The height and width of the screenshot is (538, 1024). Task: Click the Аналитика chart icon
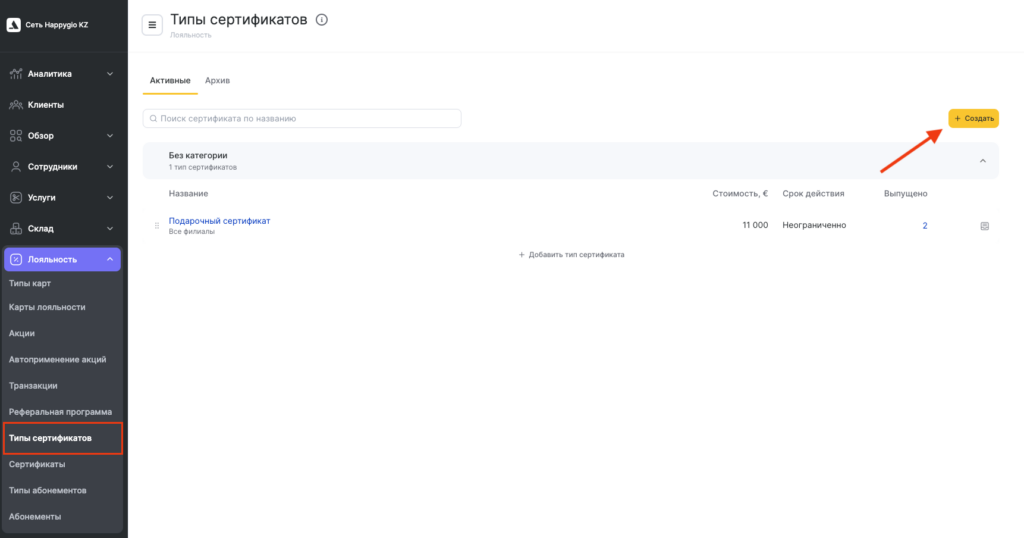click(x=16, y=74)
